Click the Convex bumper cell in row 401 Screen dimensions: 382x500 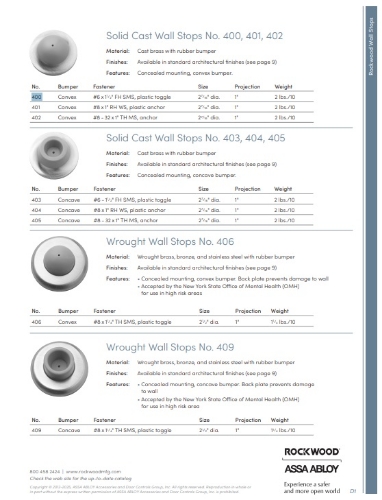67,107
